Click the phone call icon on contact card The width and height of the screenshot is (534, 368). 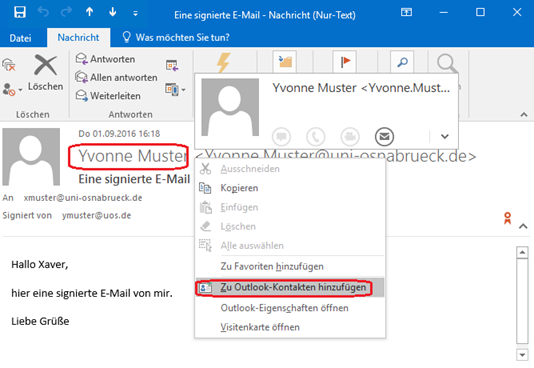tap(316, 137)
